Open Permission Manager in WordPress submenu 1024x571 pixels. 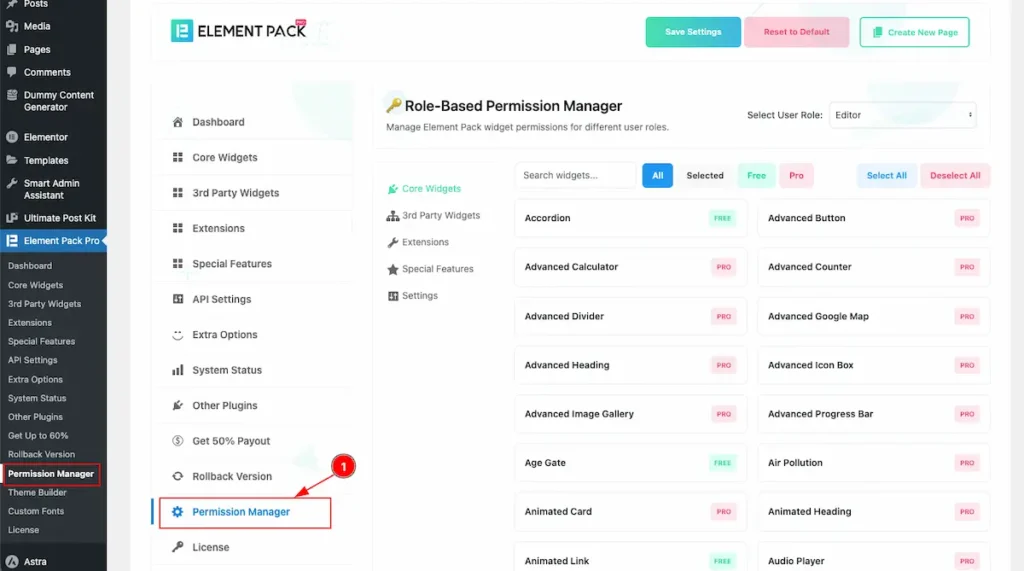(51, 474)
